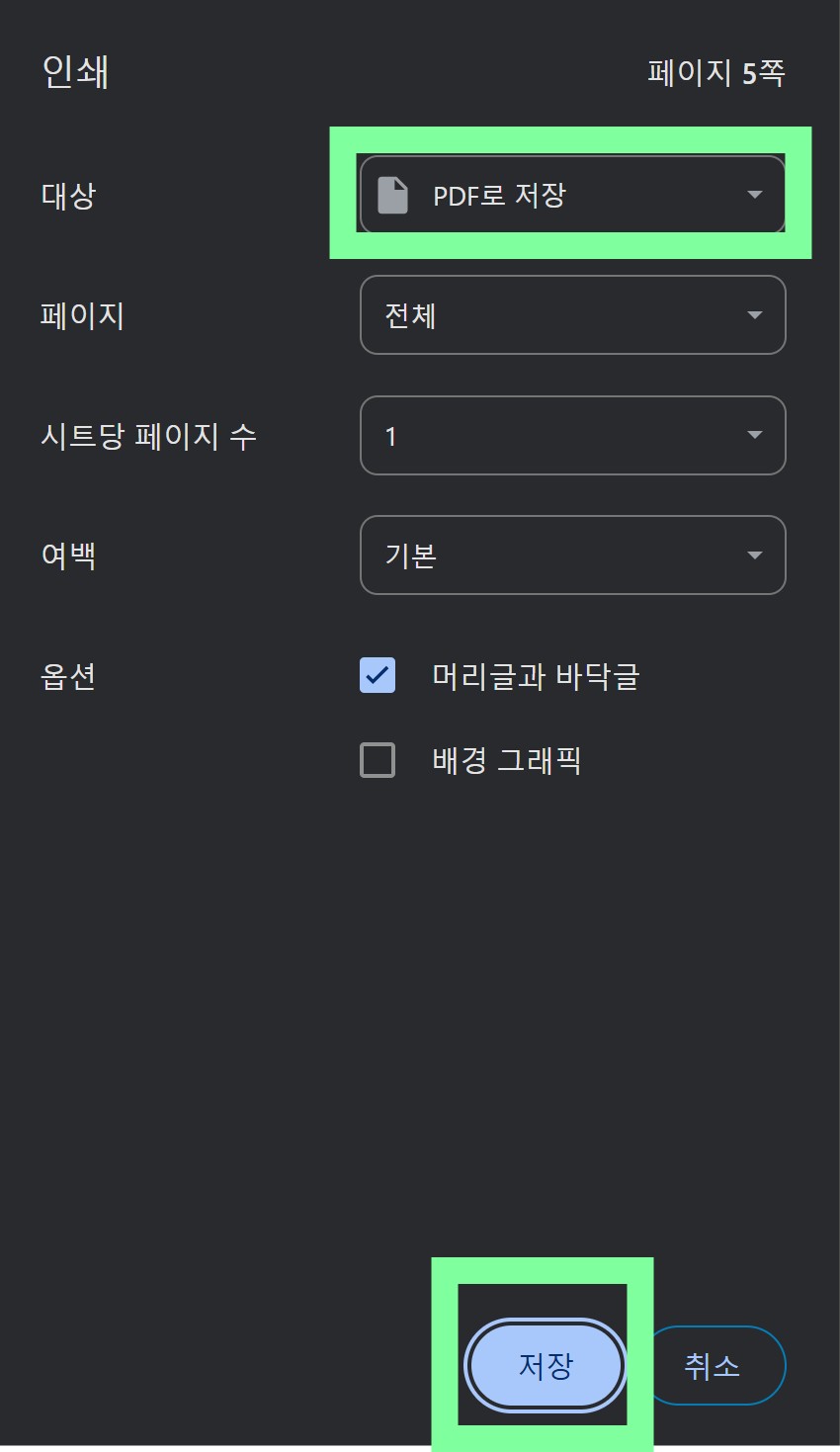Enable 배경 그래픽 background graphics
The image size is (840, 1452).
tap(377, 759)
